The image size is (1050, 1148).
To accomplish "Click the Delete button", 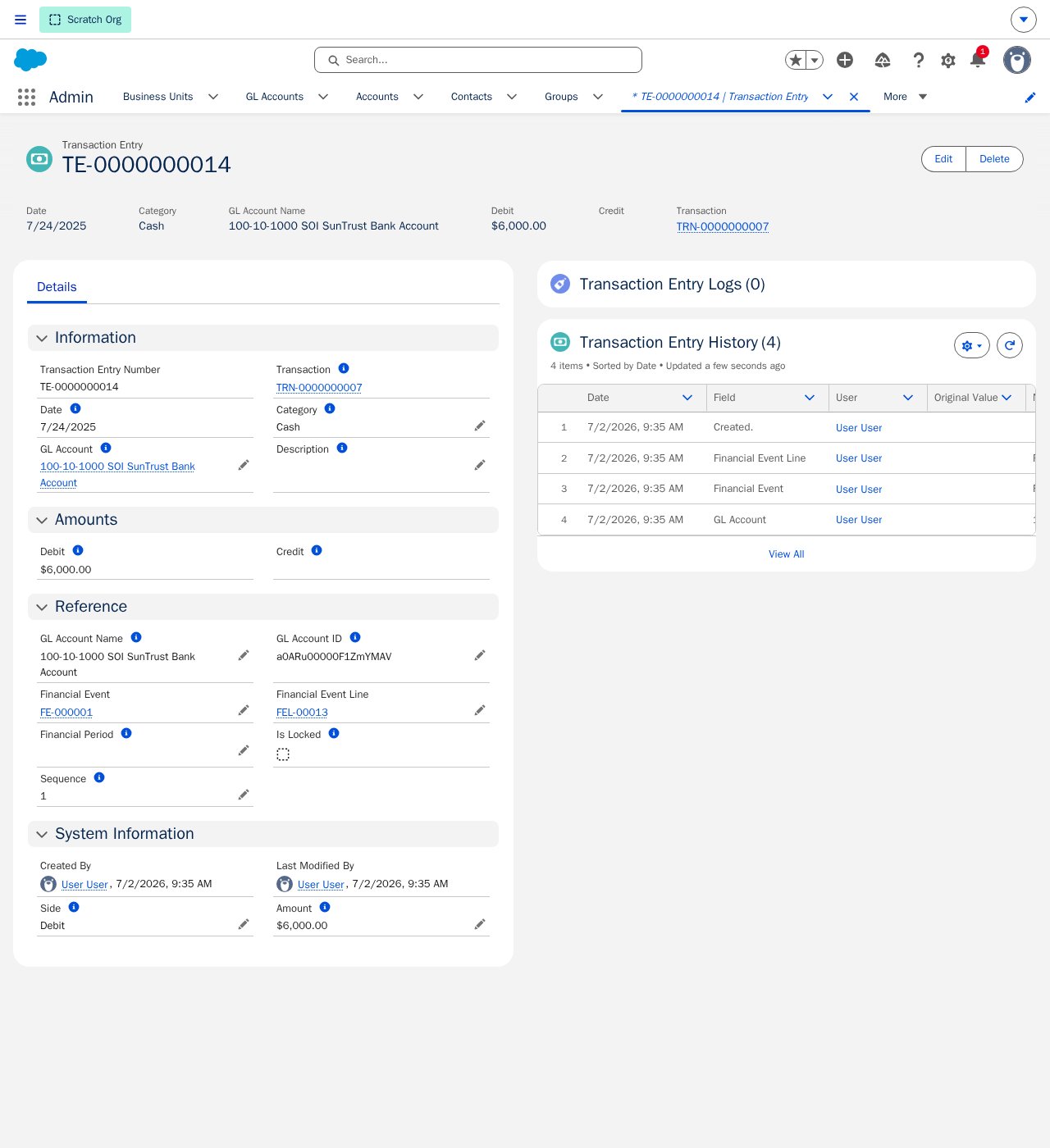I will pos(994,159).
